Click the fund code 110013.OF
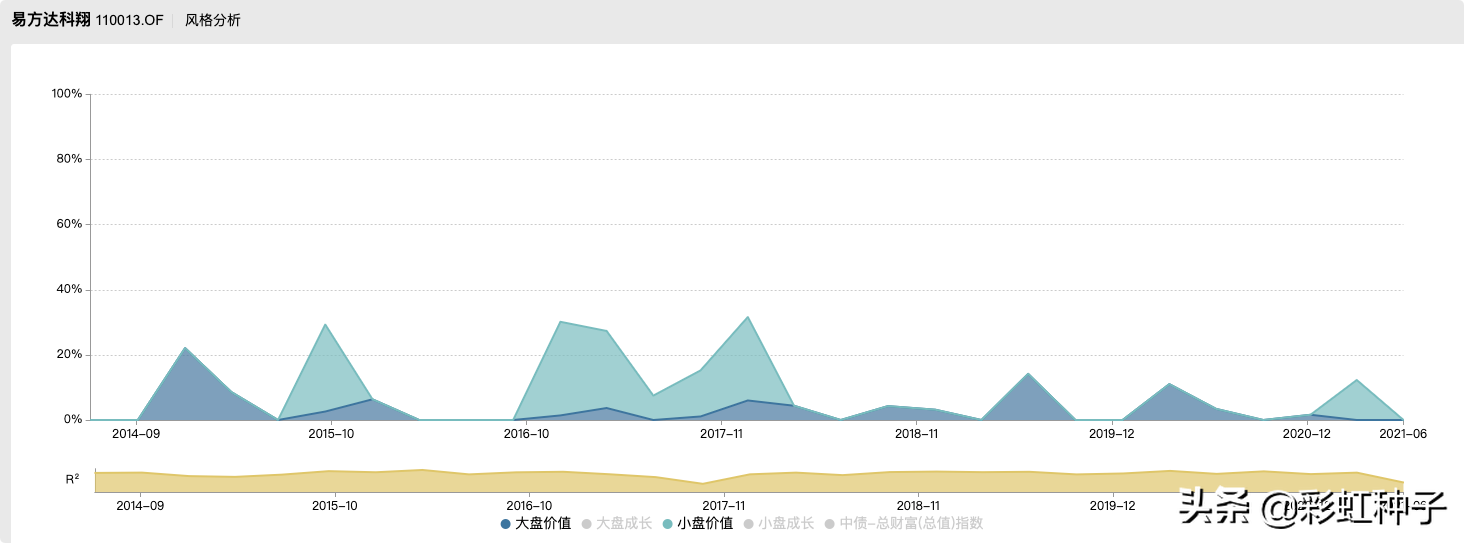This screenshot has height=543, width=1464. tap(130, 20)
